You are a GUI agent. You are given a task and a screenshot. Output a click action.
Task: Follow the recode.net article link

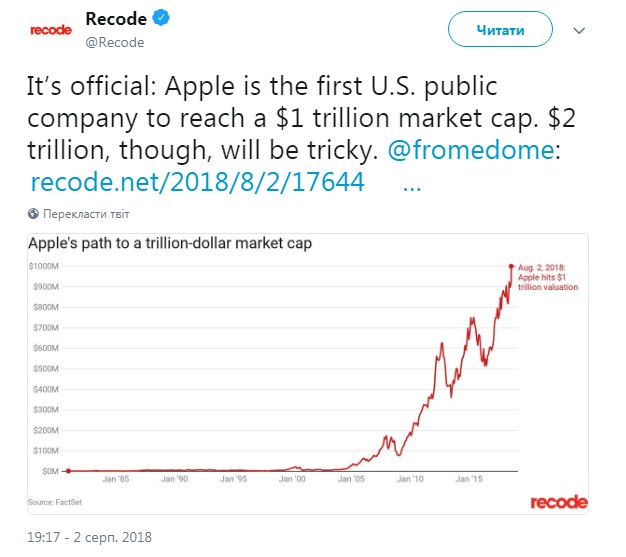196,182
